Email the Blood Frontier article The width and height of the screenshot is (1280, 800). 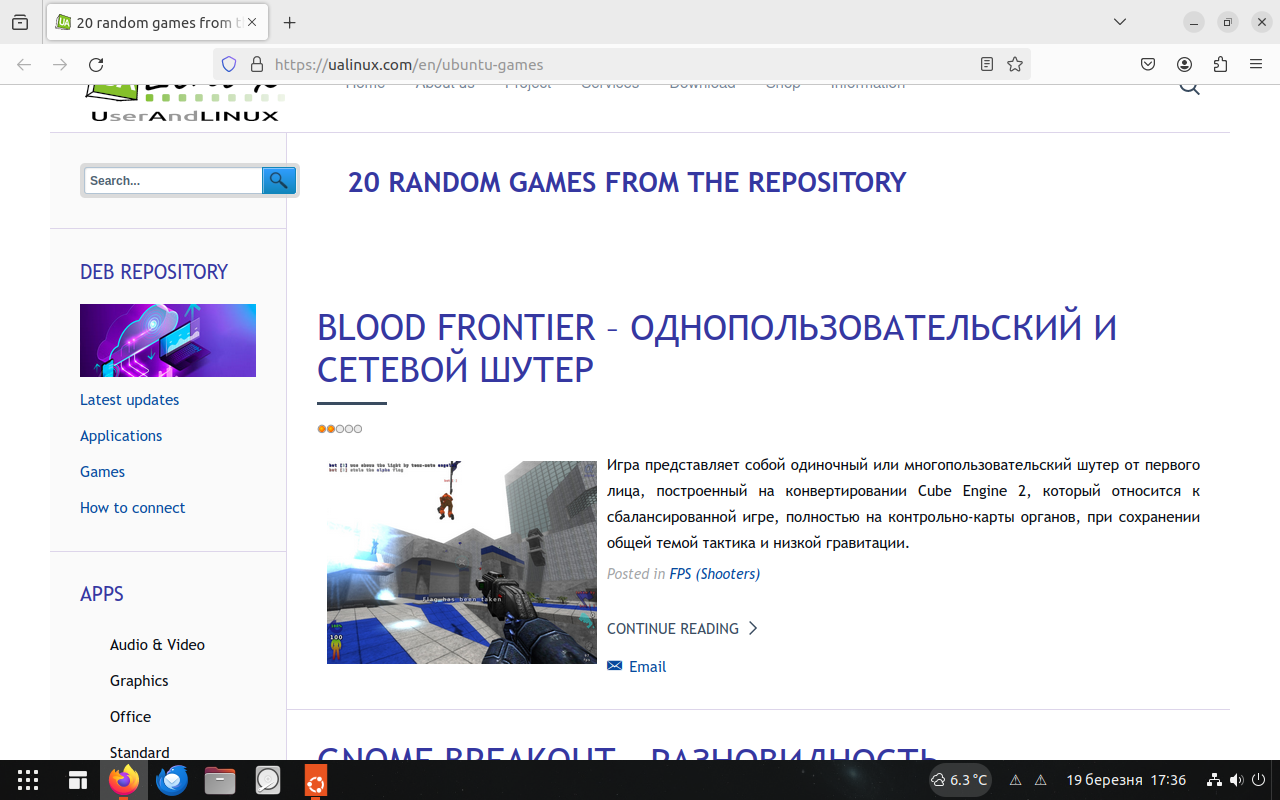click(x=637, y=667)
